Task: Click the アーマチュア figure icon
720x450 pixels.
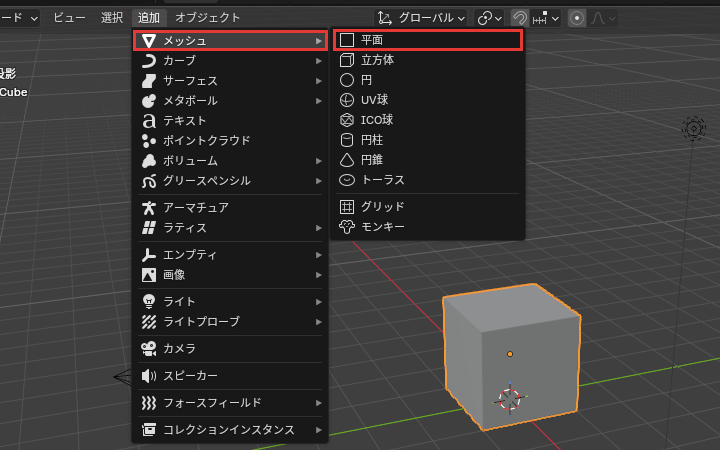Action: [148, 208]
